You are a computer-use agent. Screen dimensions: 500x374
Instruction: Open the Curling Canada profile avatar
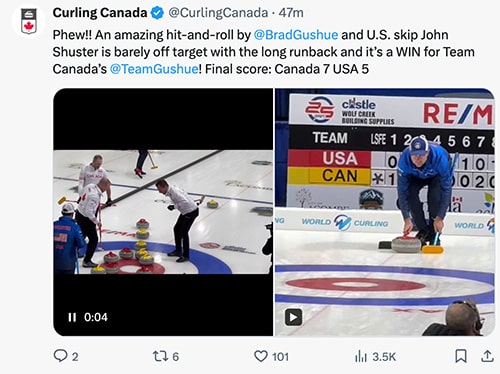pyautogui.click(x=28, y=21)
